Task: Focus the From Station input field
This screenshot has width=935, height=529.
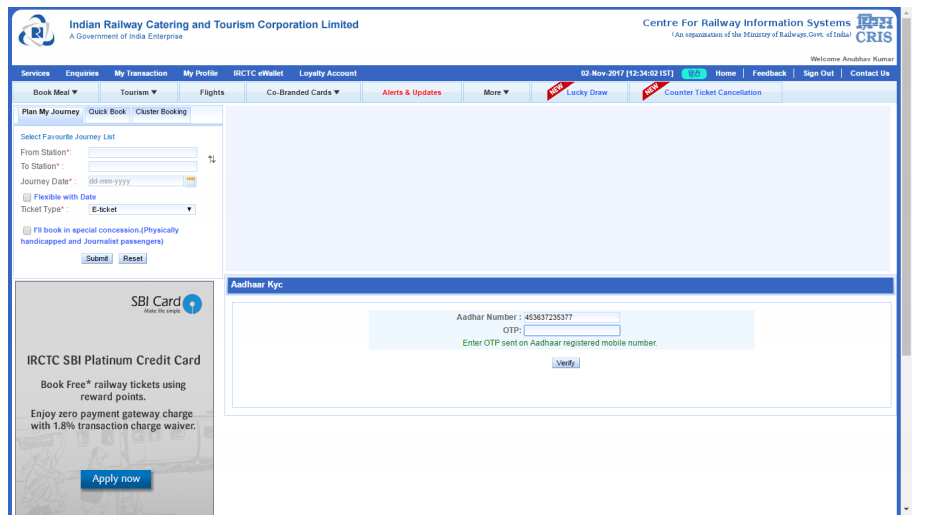Action: 143,153
